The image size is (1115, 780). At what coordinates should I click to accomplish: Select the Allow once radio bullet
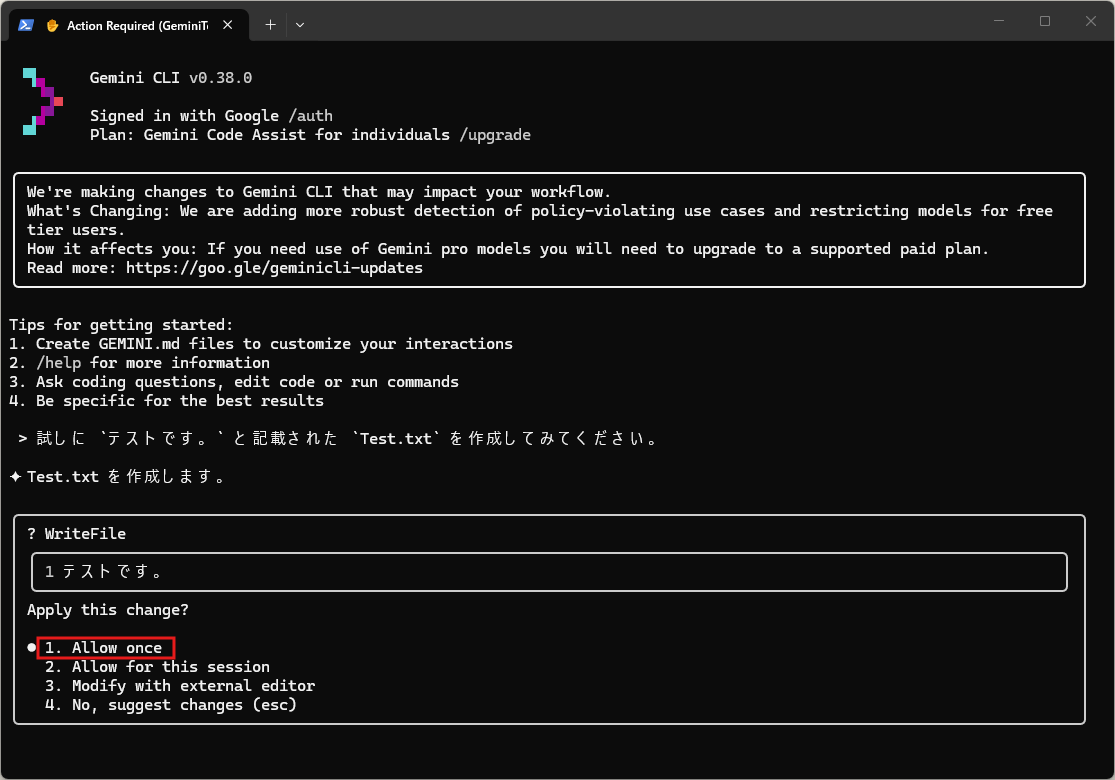point(32,648)
